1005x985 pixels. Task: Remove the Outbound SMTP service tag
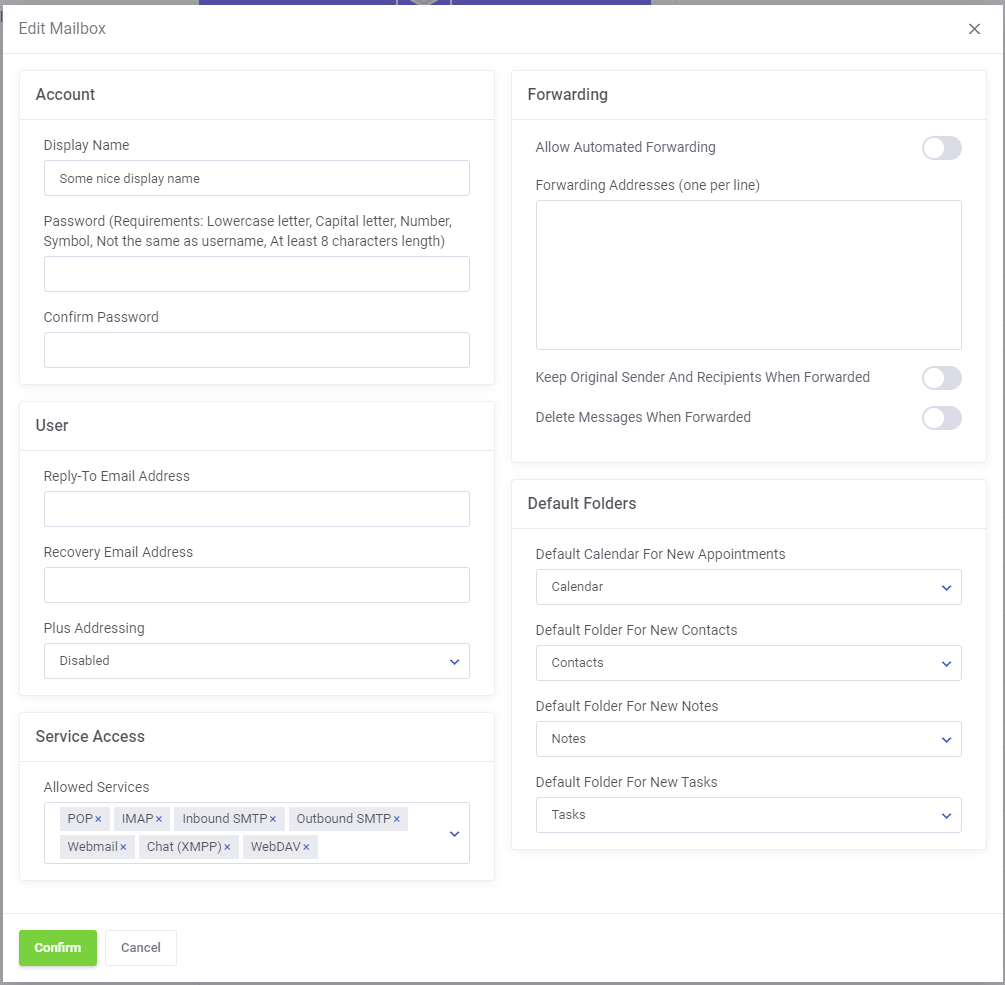click(396, 819)
